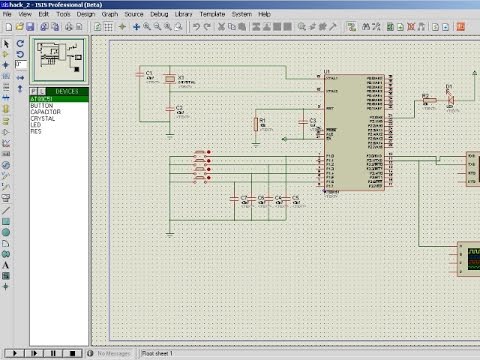Pause the simulation
Image resolution: width=480 pixels, height=360 pixels.
click(53, 353)
